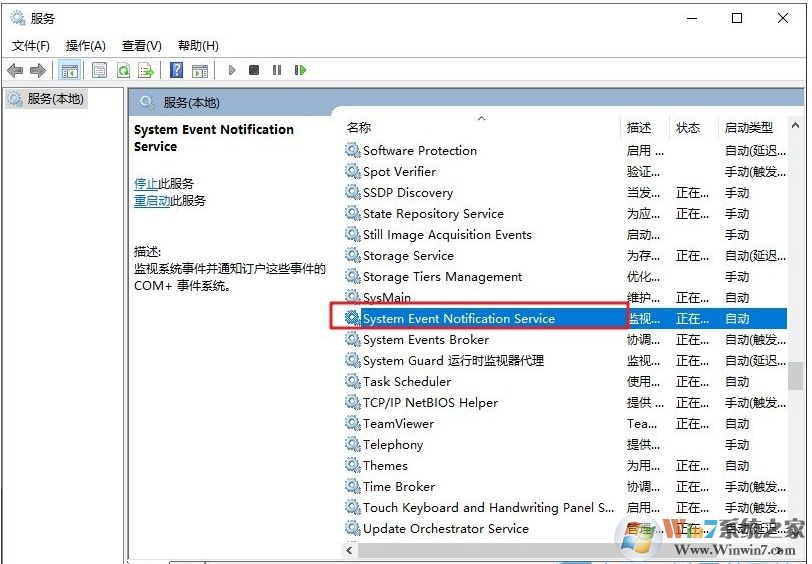Image resolution: width=812 pixels, height=564 pixels.
Task: Select gear icon of Time Broker service
Action: pos(353,486)
